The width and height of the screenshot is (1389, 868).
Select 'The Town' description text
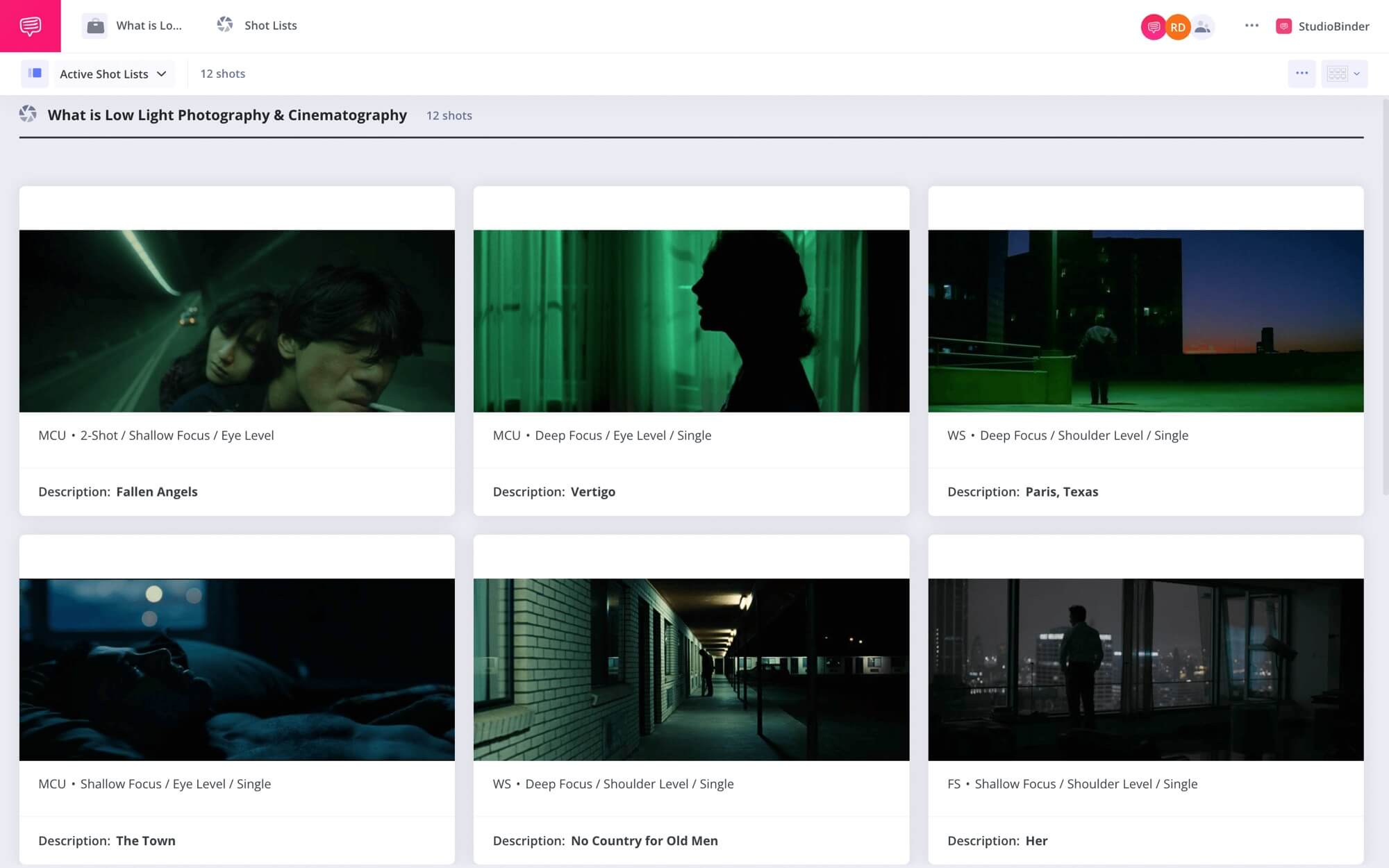(146, 840)
